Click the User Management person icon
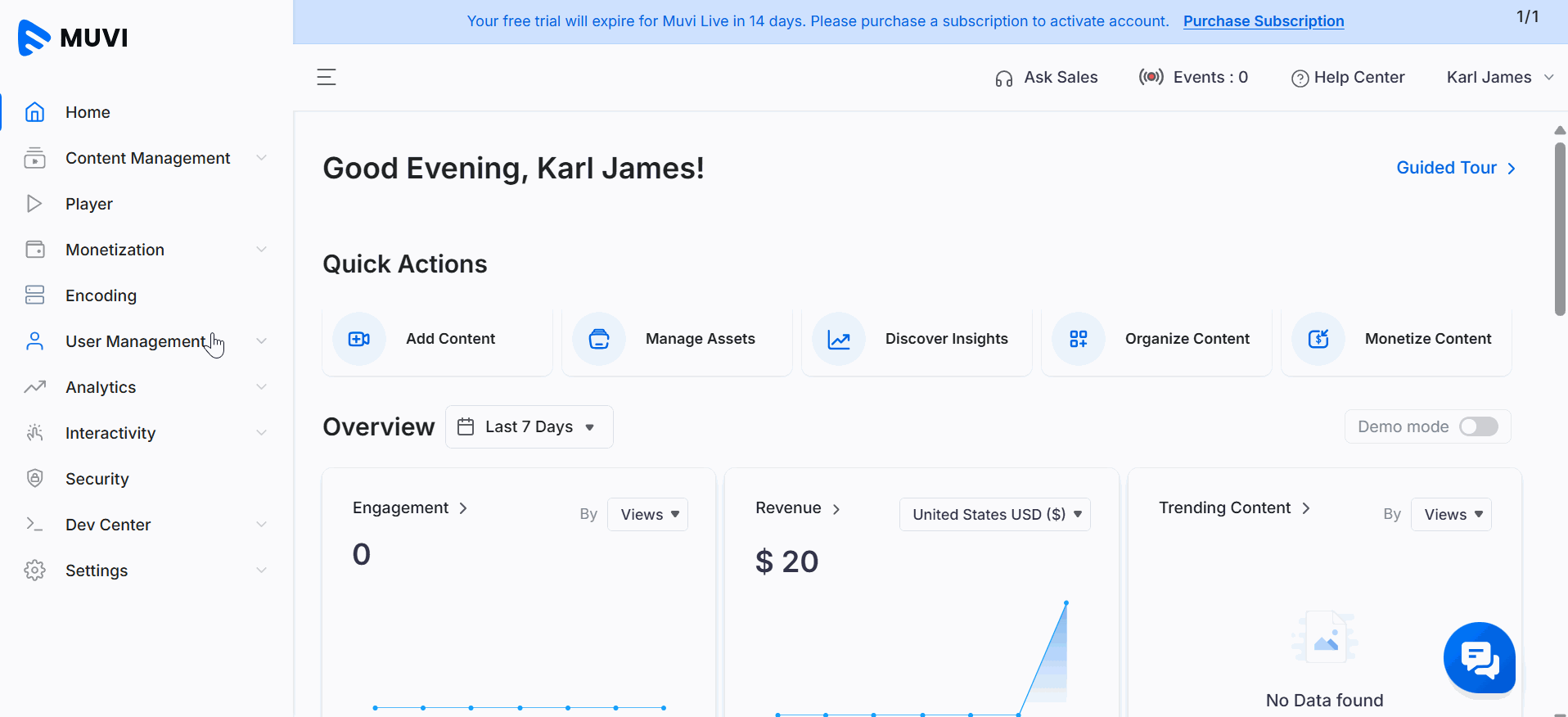 [34, 341]
